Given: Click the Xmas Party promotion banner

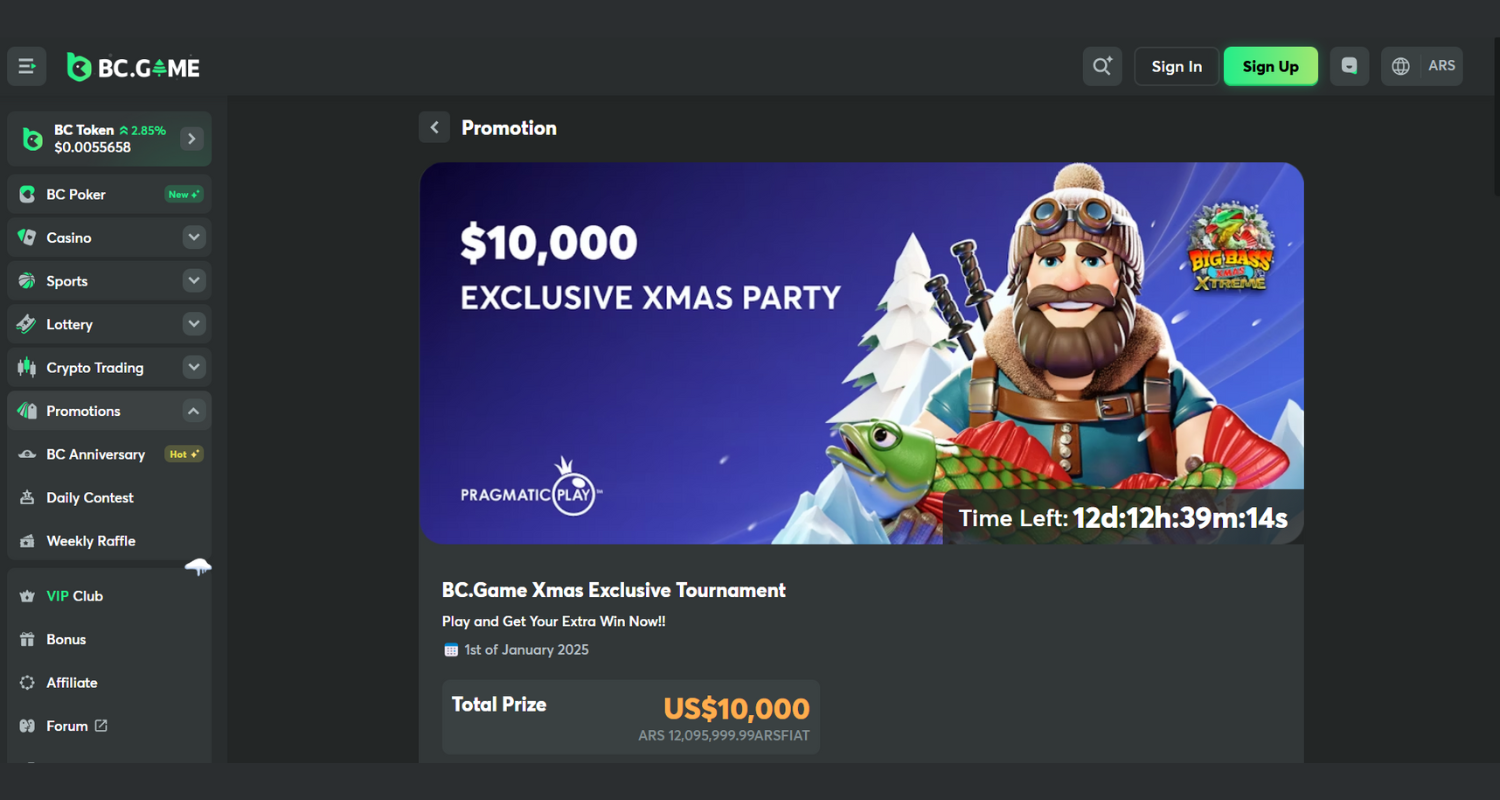Looking at the screenshot, I should pyautogui.click(x=862, y=353).
